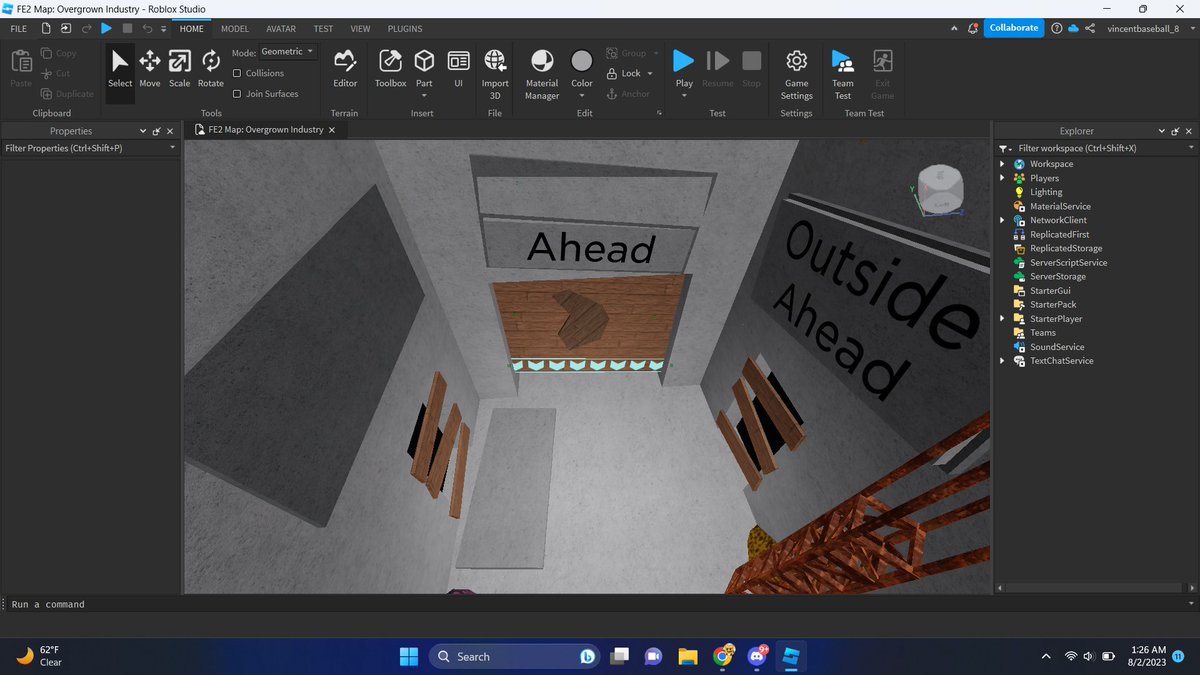Select ServerScriptService in Explorer
1200x675 pixels.
[1068, 262]
